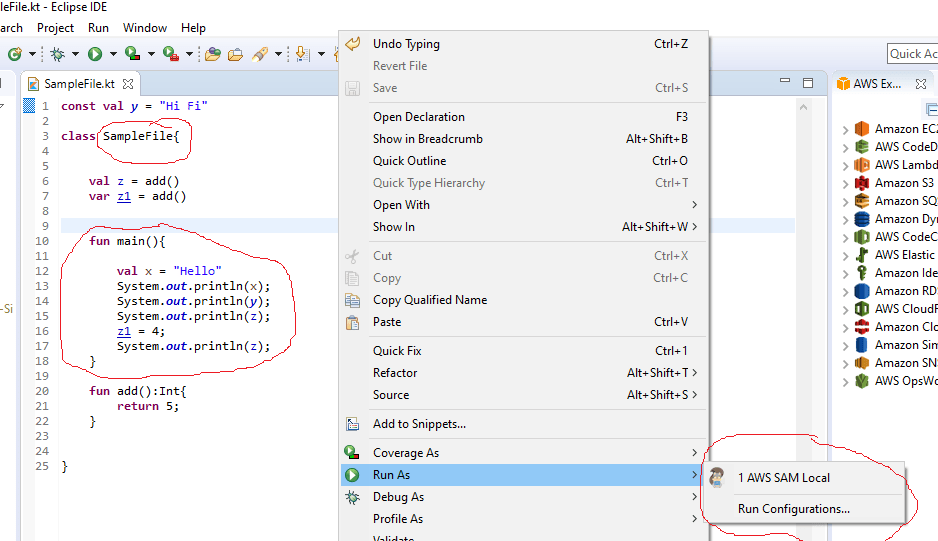Choose Paste from the context menu

(524, 322)
